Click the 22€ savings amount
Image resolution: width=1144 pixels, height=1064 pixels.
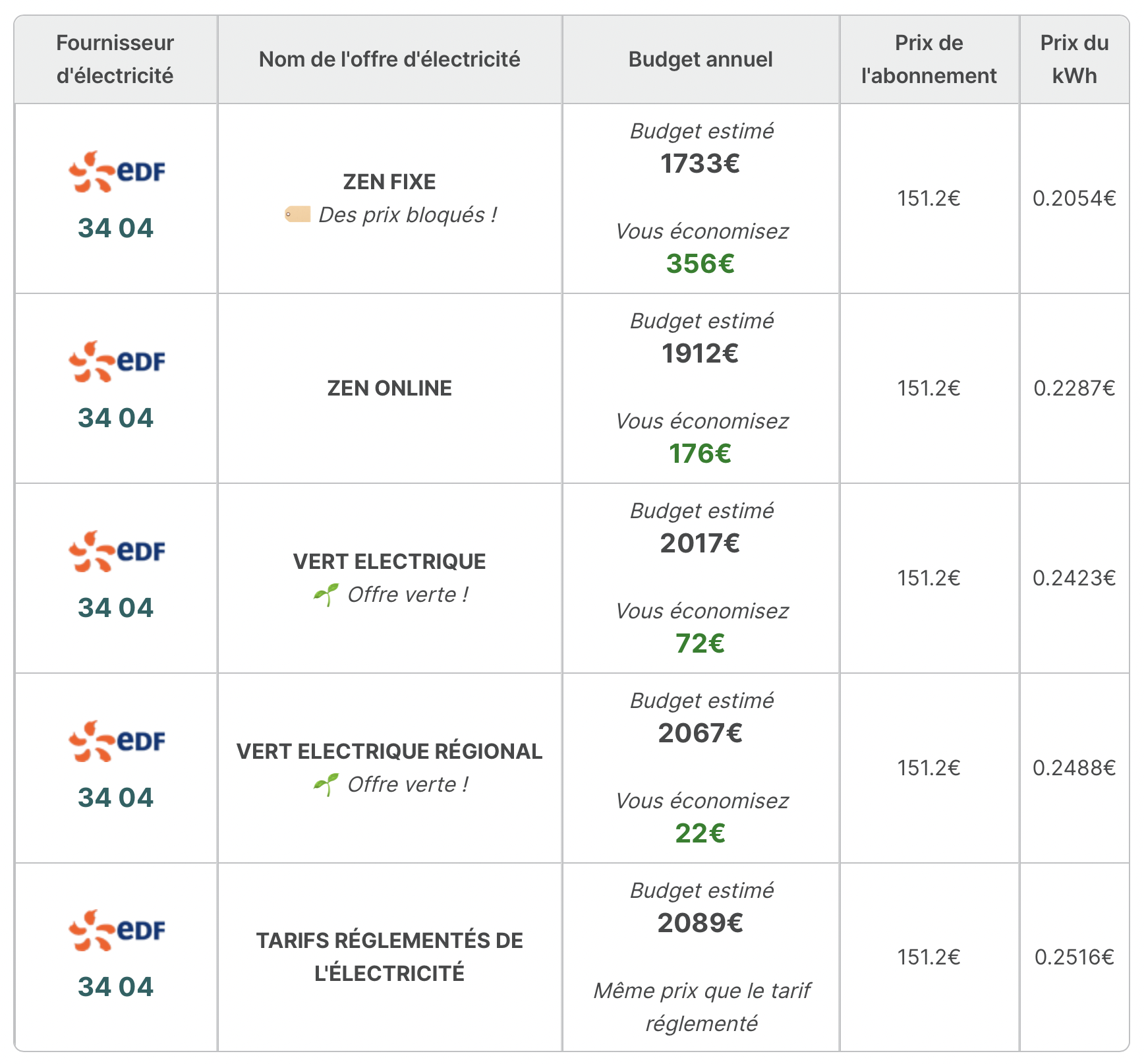701,834
